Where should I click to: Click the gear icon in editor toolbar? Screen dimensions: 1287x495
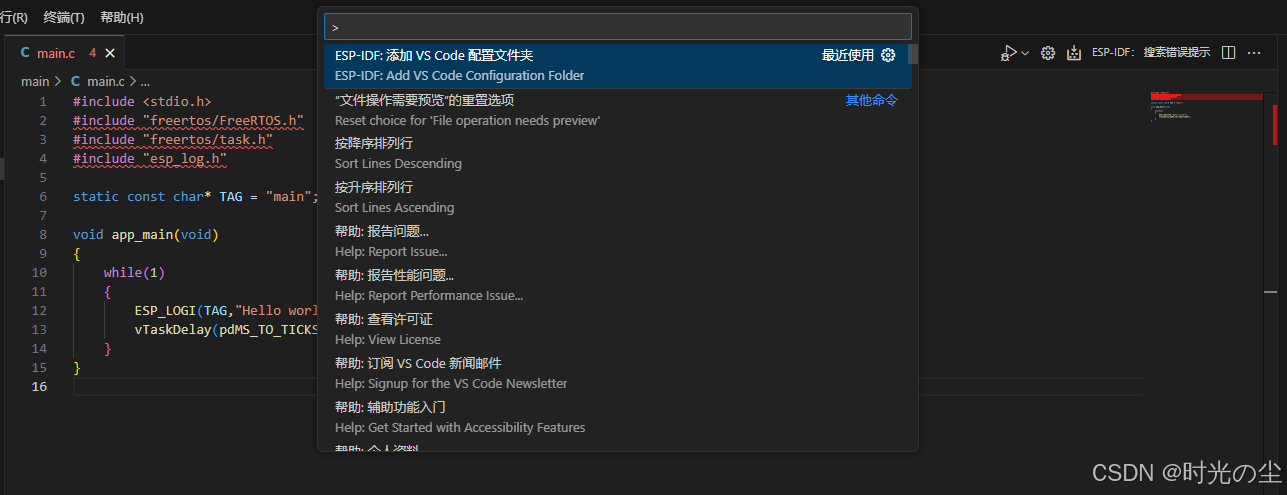point(1048,53)
